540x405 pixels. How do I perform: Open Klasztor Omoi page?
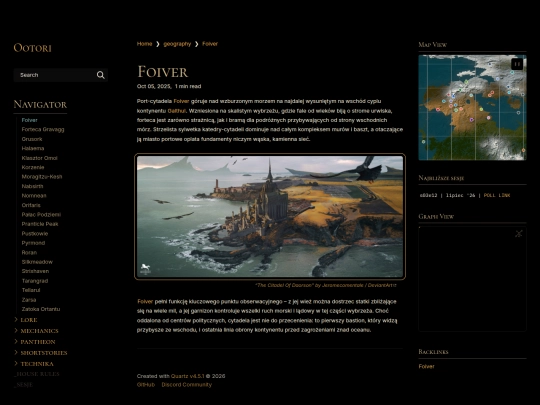39,158
